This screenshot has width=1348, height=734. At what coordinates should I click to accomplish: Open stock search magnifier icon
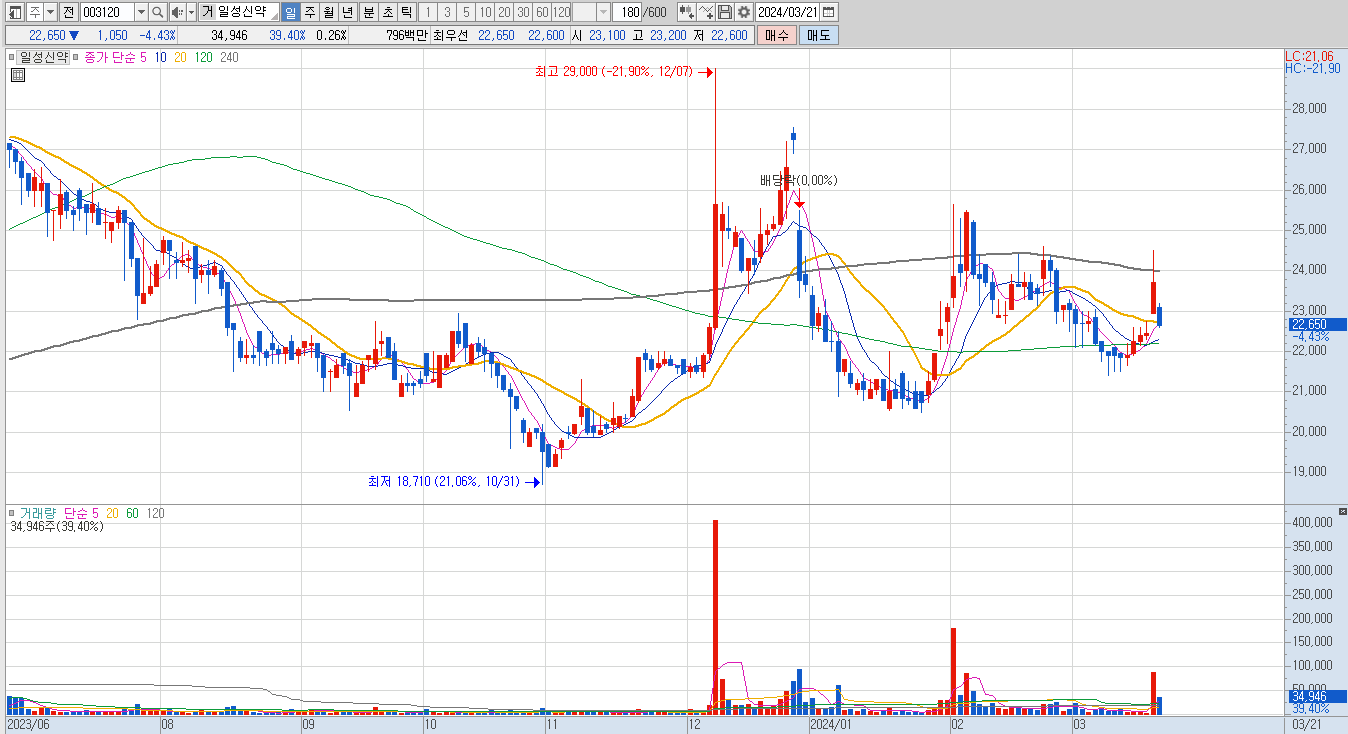158,12
